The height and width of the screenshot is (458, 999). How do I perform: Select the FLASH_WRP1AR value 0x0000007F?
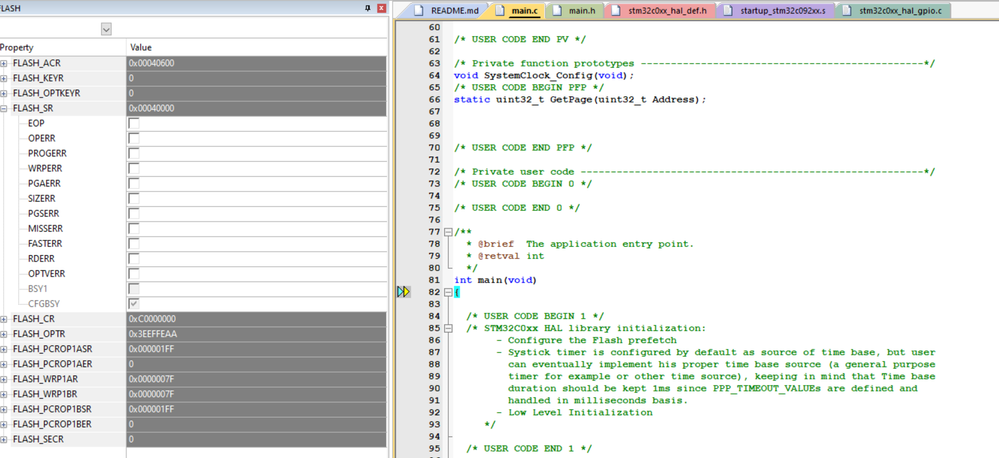256,379
